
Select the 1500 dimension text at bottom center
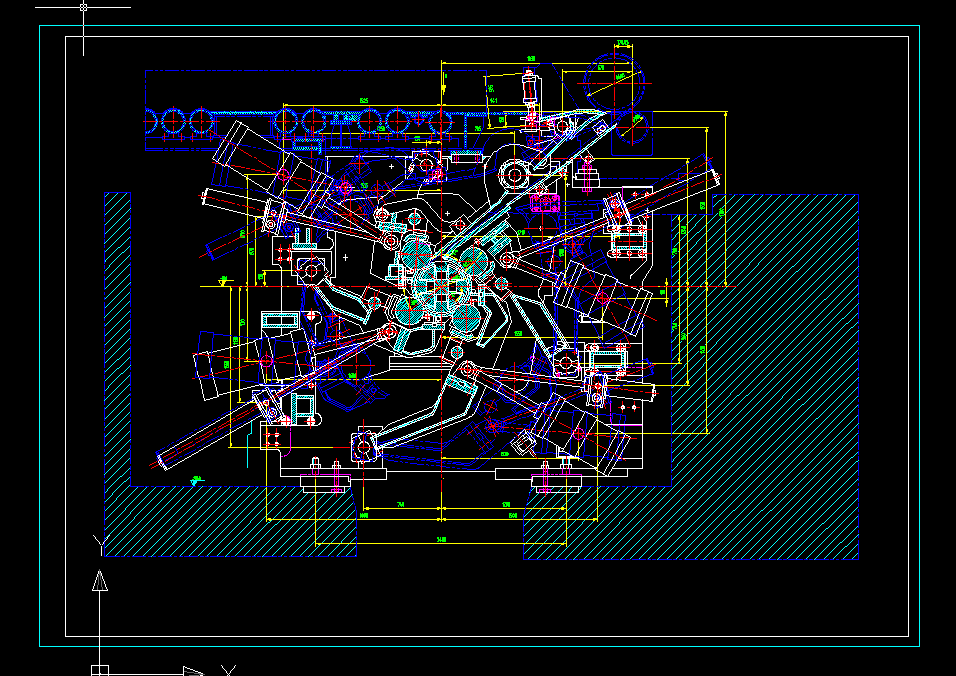pyautogui.click(x=440, y=538)
